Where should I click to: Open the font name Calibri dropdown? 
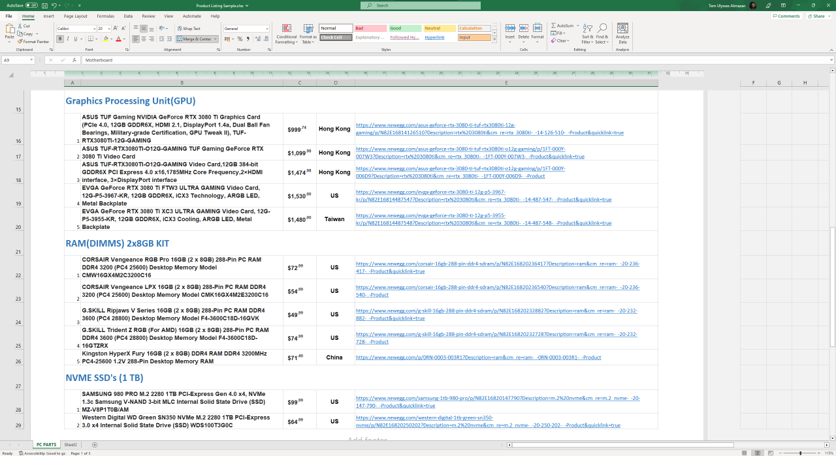point(94,28)
